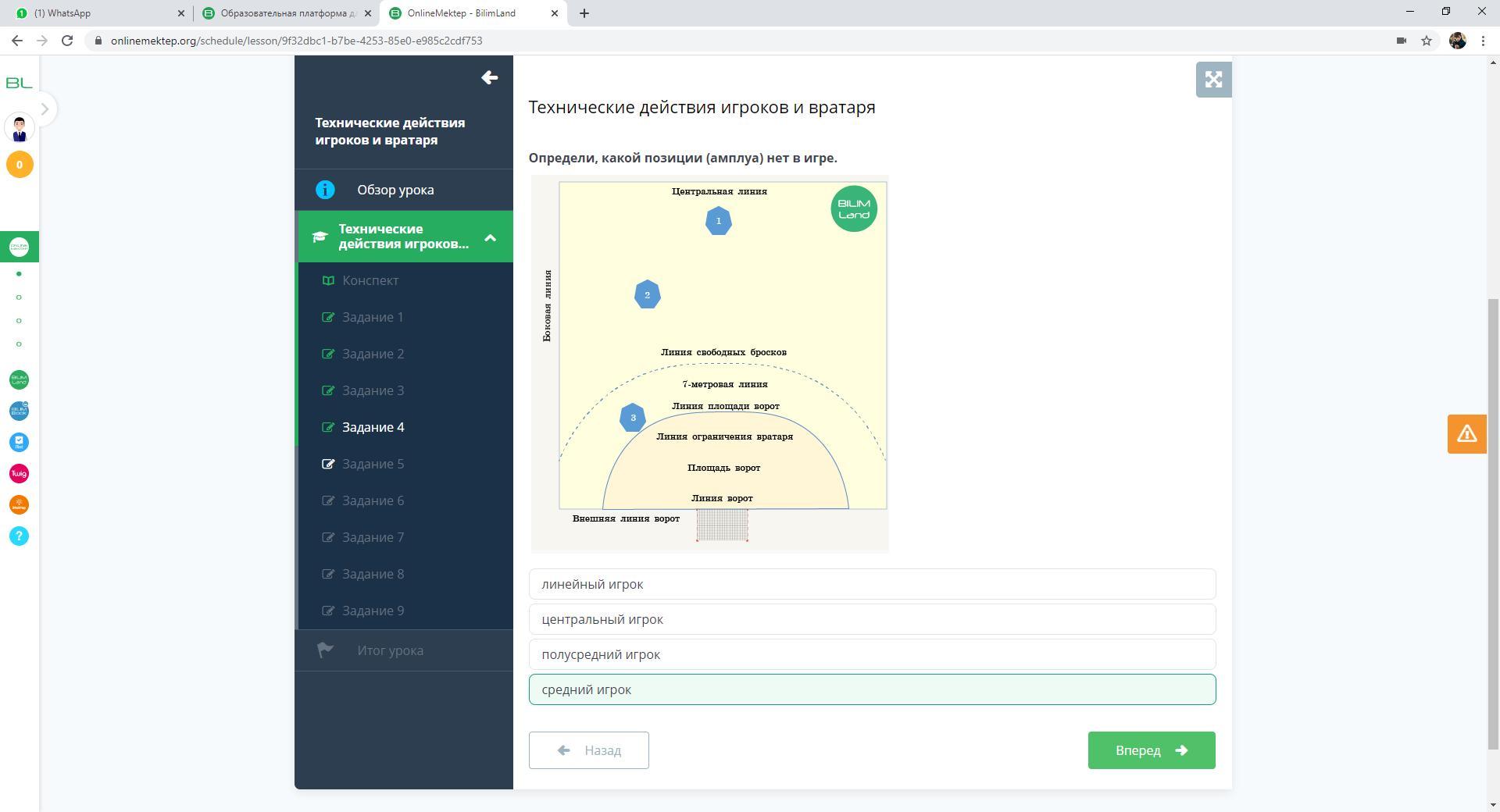Select Задание 4 in the sidebar
Screen dimensions: 1500x812
point(373,427)
